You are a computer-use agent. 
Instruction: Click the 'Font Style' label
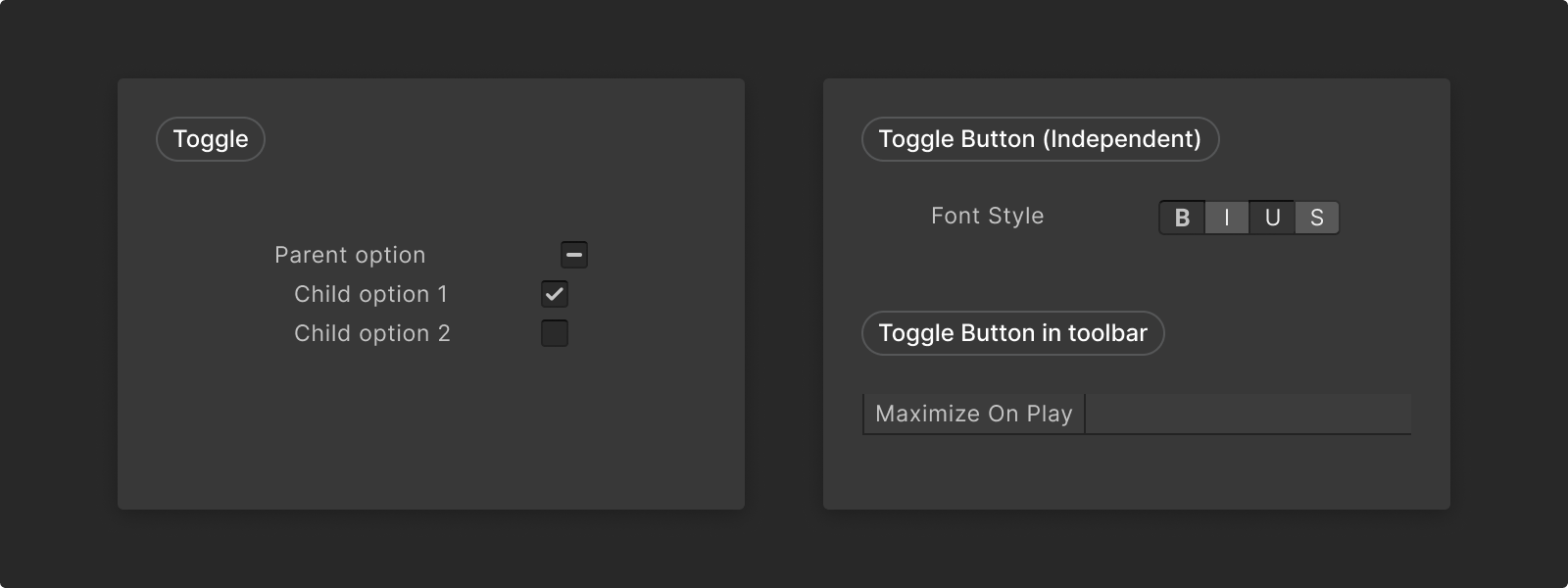point(987,216)
